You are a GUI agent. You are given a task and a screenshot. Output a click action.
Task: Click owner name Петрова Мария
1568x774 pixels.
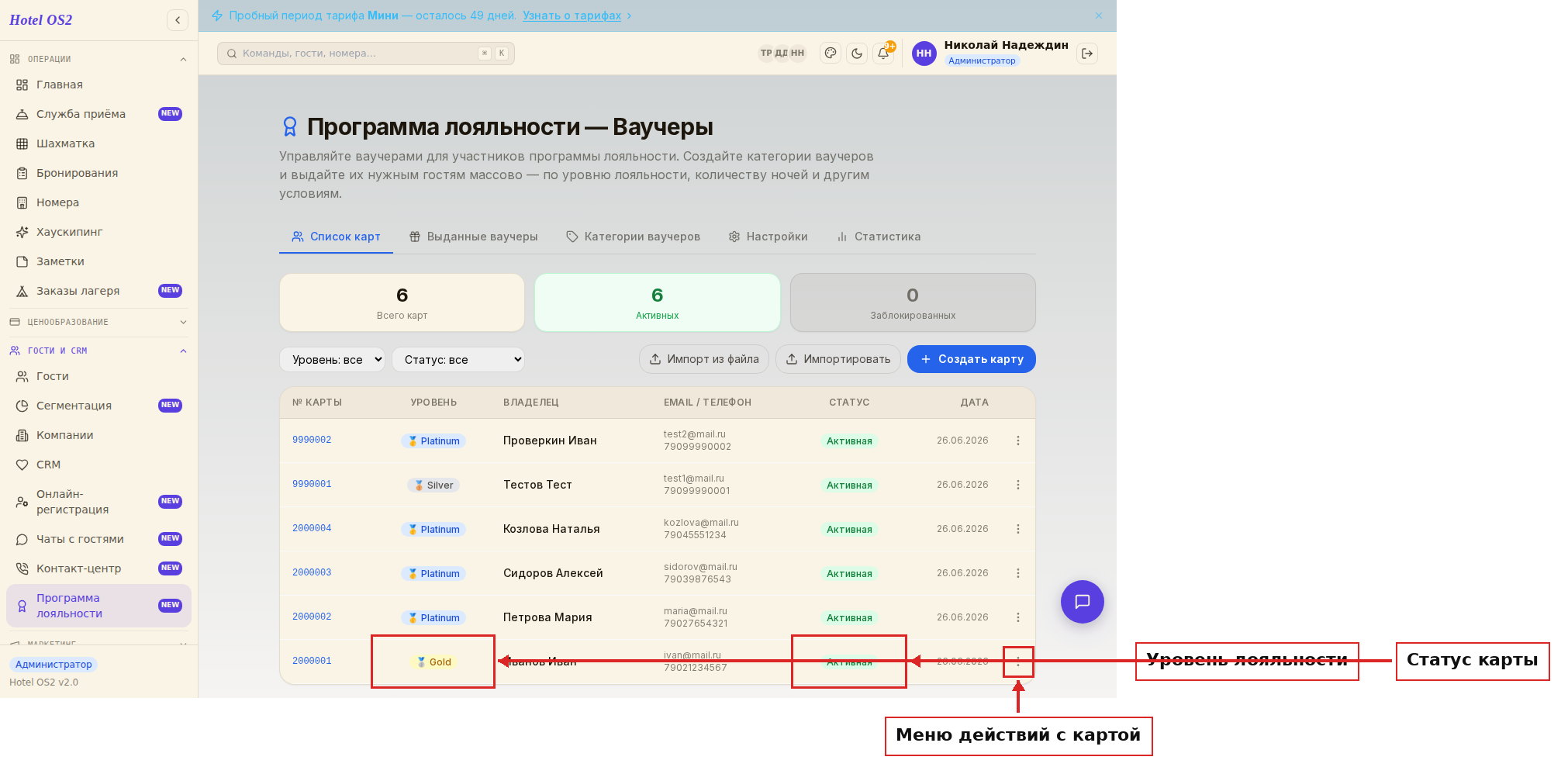click(547, 617)
